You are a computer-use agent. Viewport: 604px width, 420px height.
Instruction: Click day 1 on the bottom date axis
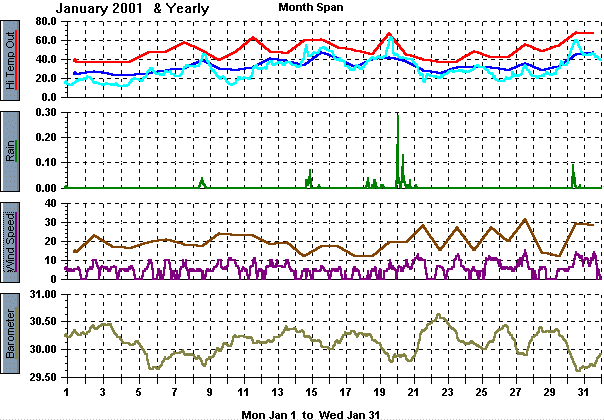[66, 392]
